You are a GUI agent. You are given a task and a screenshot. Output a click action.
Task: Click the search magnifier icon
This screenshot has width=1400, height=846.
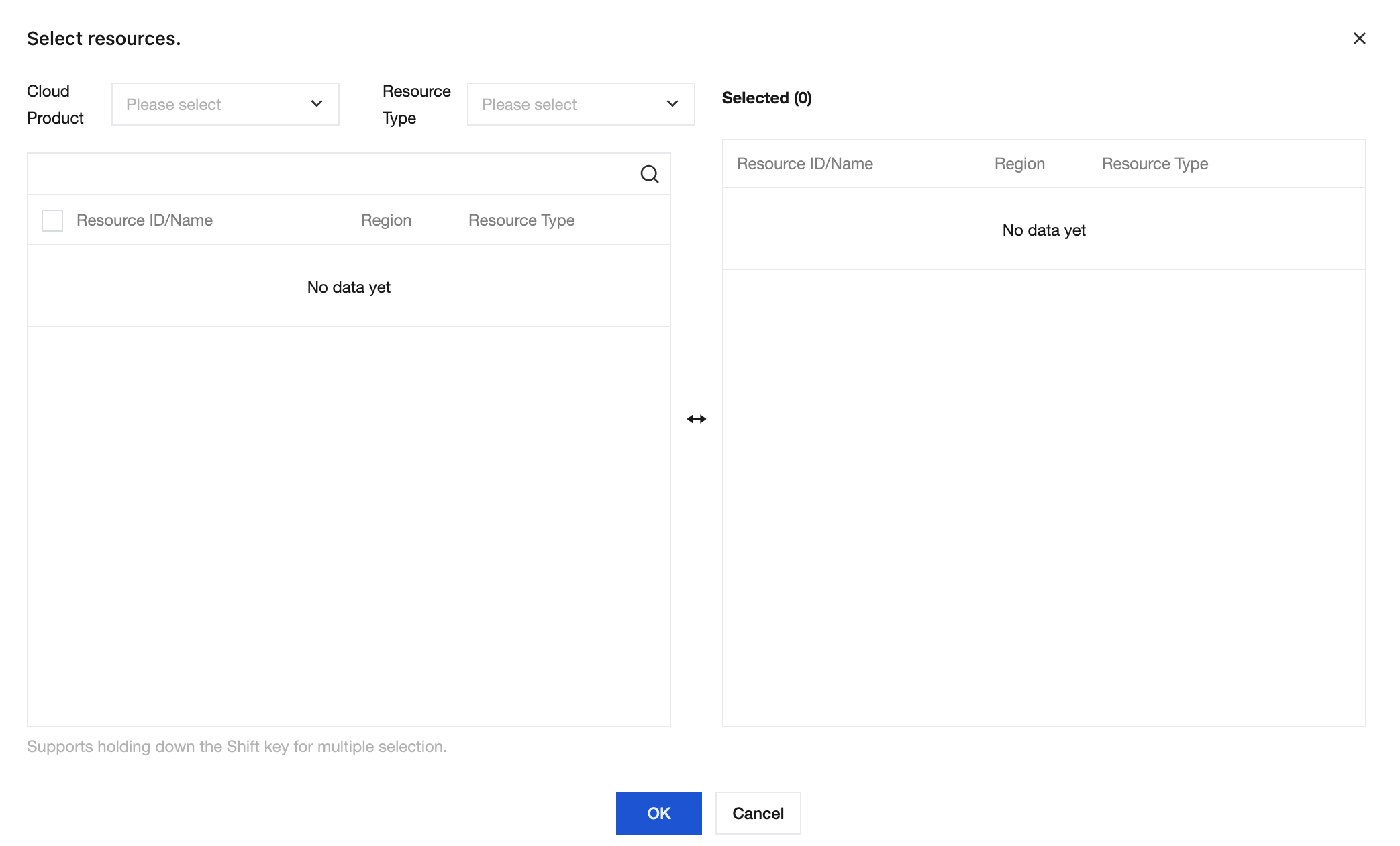649,175
